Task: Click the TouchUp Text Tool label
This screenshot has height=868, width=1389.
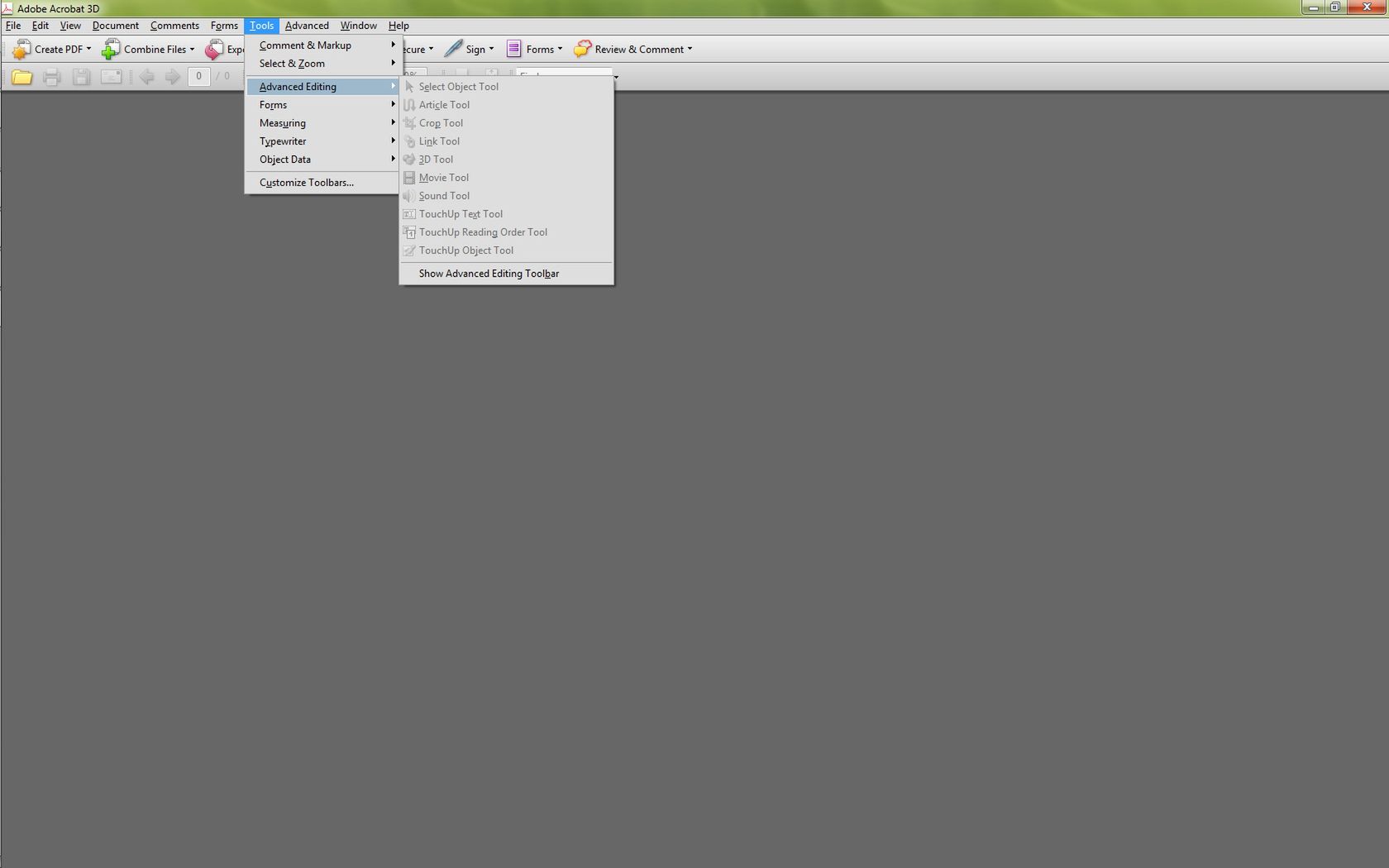Action: coord(461,214)
